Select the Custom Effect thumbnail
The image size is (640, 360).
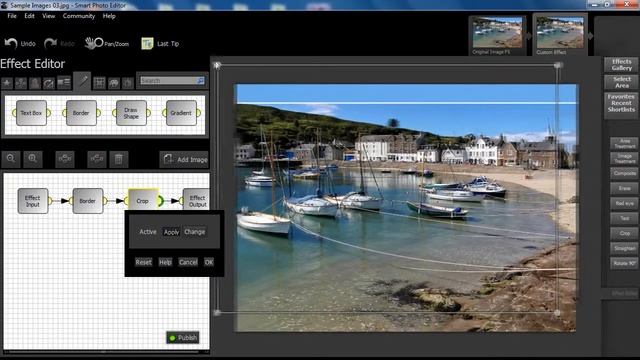pyautogui.click(x=560, y=34)
